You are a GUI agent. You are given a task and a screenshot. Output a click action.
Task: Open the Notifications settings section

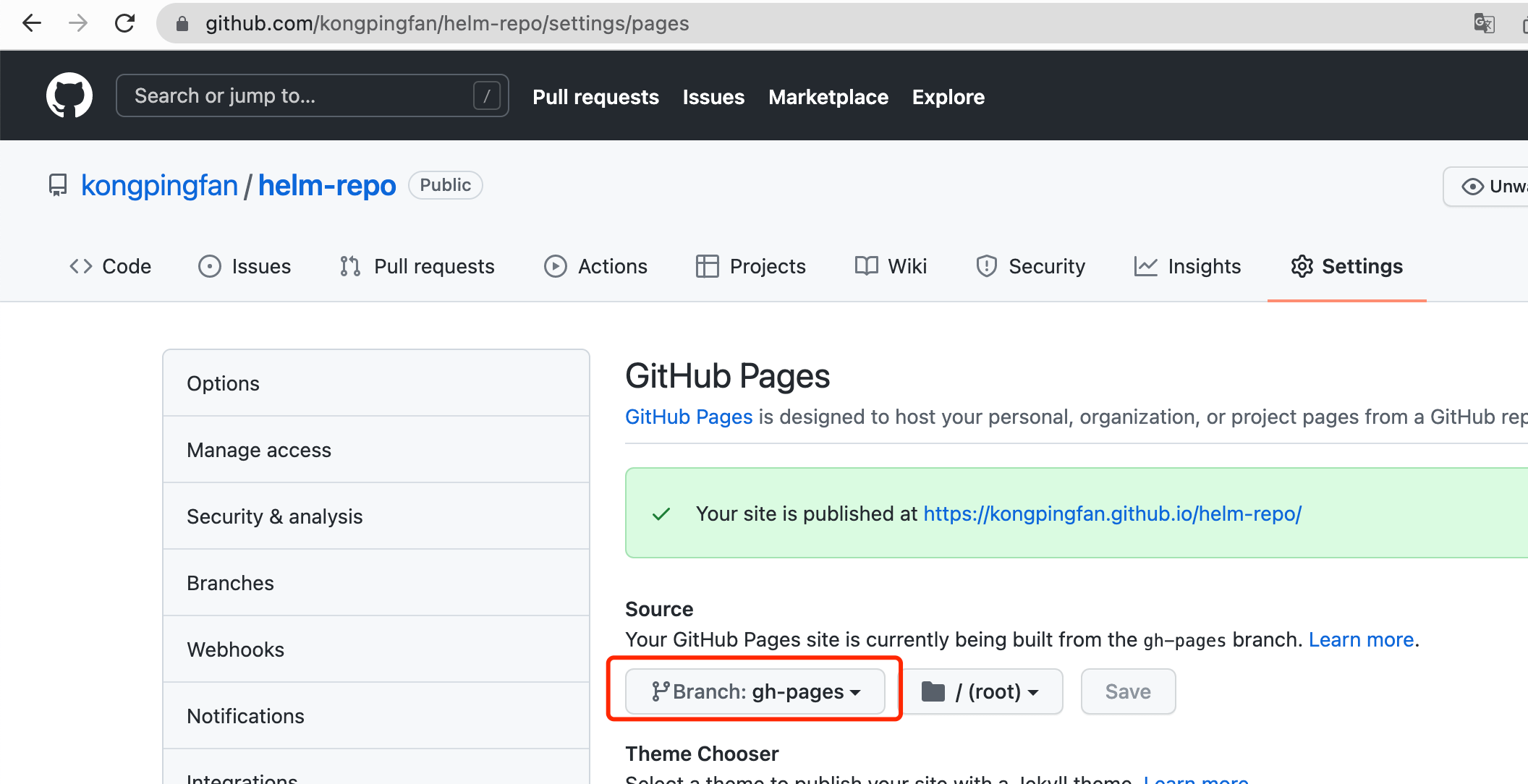376,716
